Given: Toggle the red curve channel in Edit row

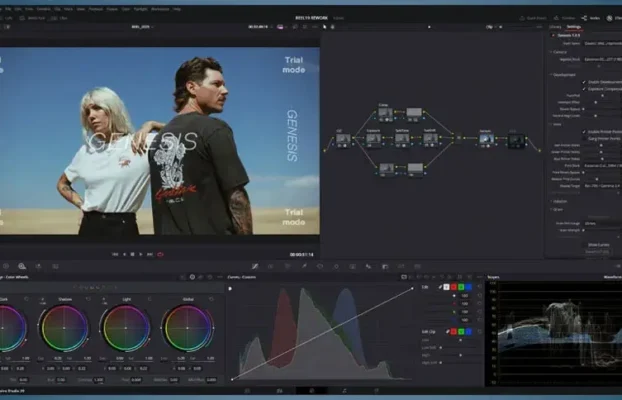Looking at the screenshot, I should [x=453, y=287].
